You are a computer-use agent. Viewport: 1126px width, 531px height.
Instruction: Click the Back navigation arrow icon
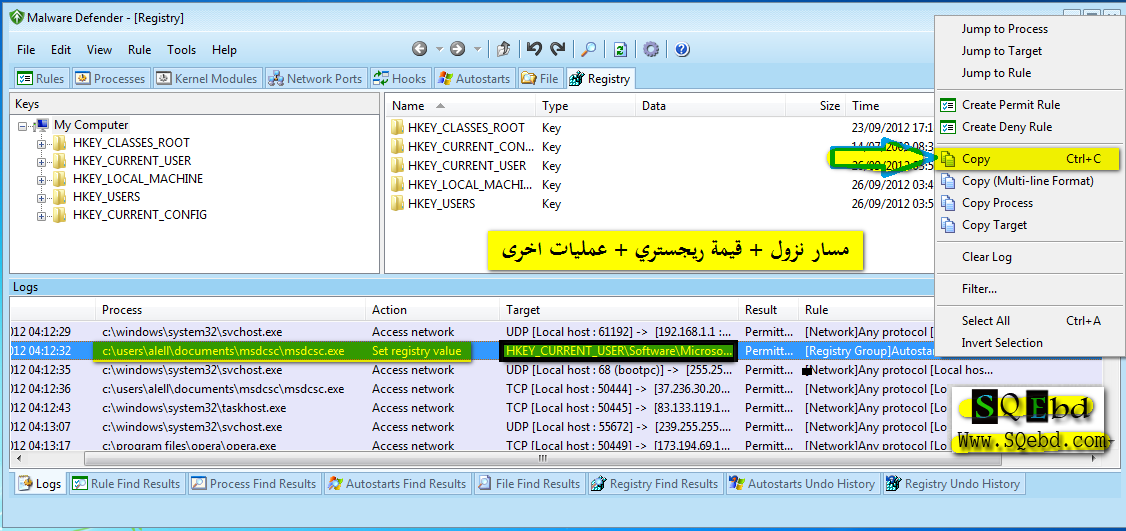pyautogui.click(x=419, y=49)
